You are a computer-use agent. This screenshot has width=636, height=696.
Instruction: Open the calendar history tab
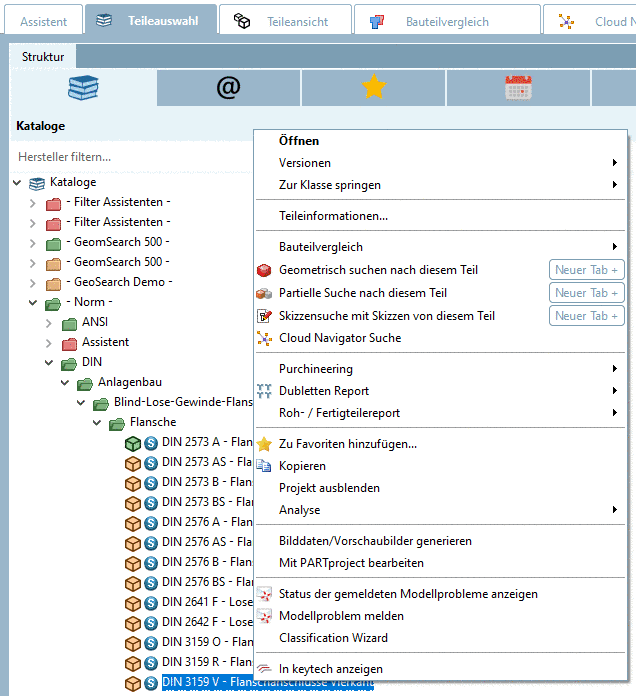tap(518, 87)
